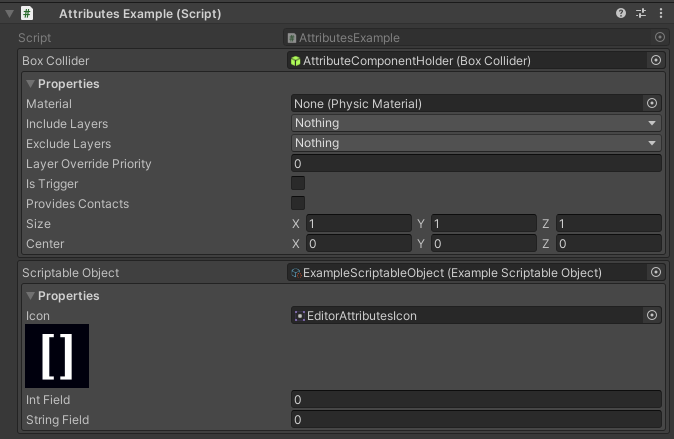
Task: Click the Center Y input field
Action: [484, 244]
